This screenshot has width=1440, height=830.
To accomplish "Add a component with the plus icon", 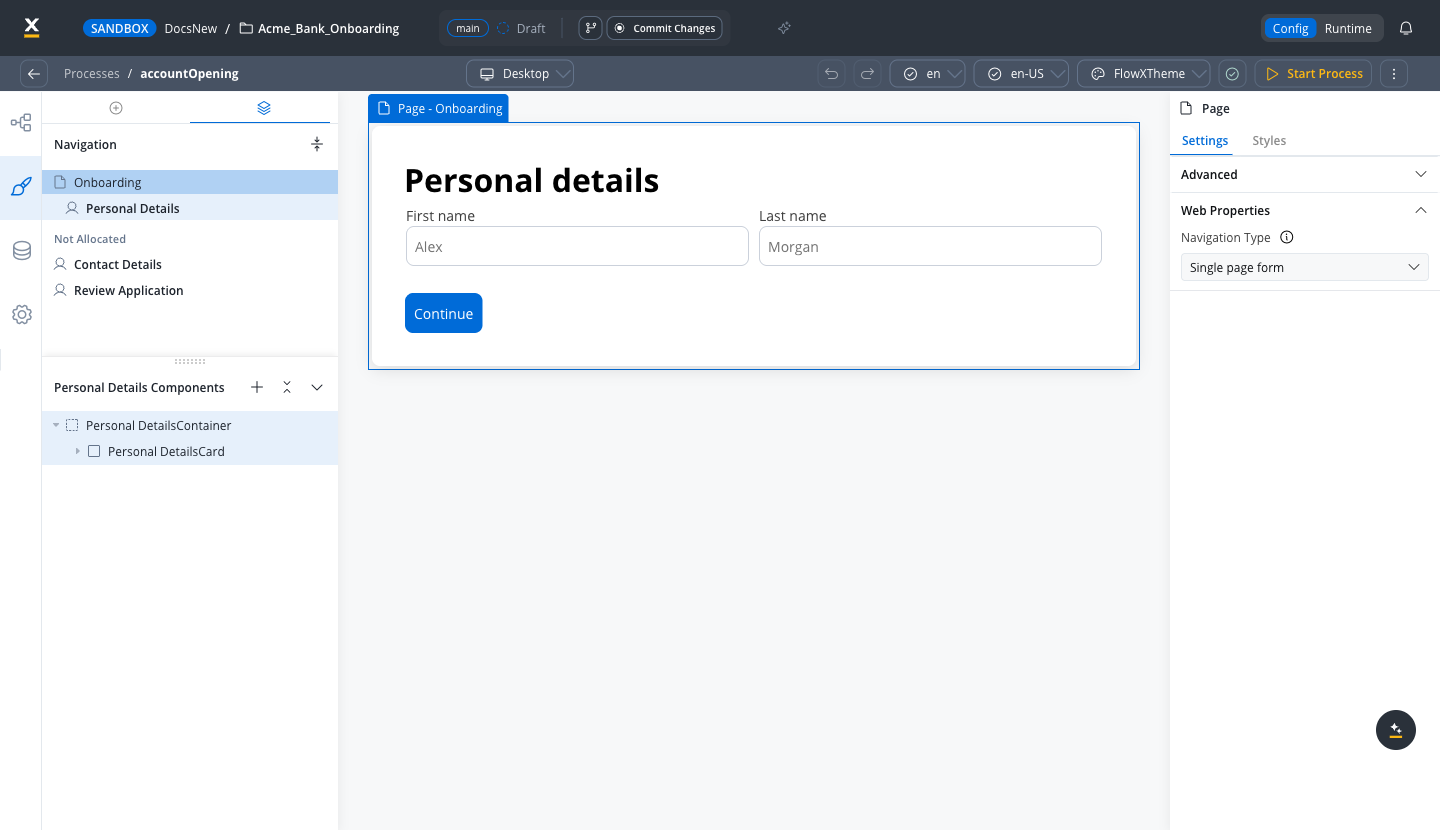I will coord(257,387).
